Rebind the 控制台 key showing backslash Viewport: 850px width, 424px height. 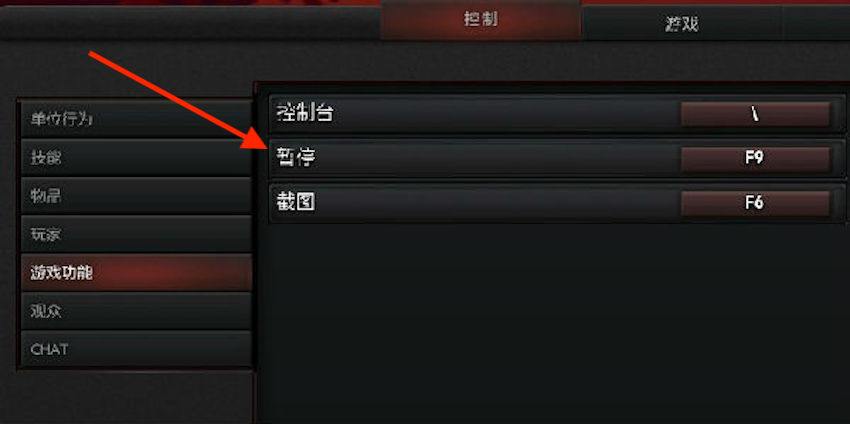coord(755,114)
